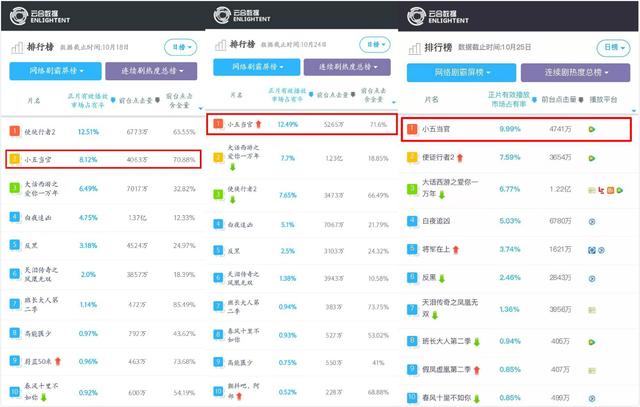Open 将军在上 title in October 25 panel
Image resolution: width=640 pixels, height=407 pixels.
pyautogui.click(x=436, y=249)
